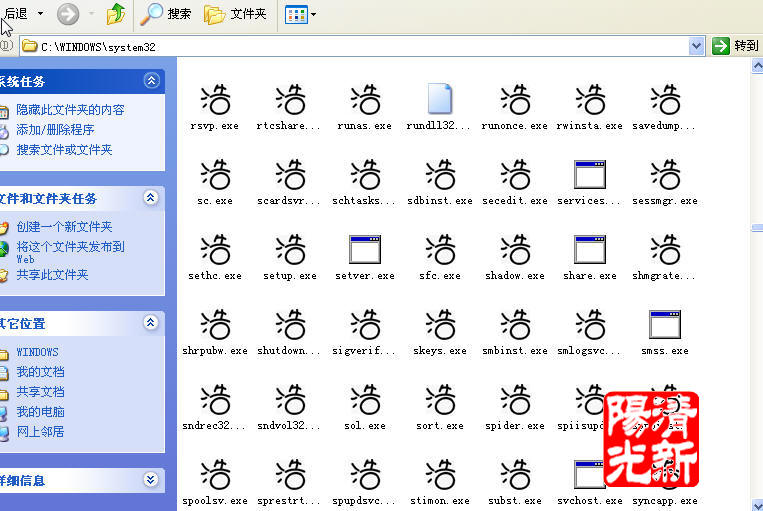Select the stimon.exe file icon
The width and height of the screenshot is (763, 511).
(x=440, y=474)
